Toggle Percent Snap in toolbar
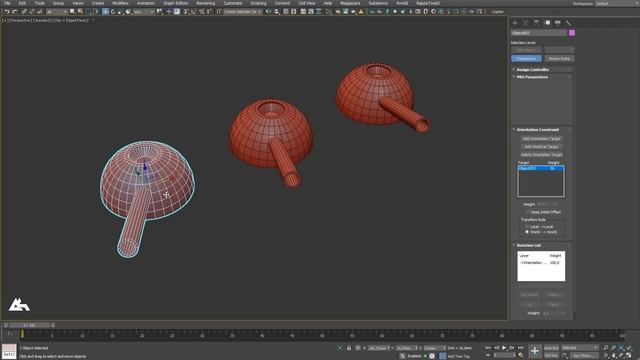The image size is (640, 360). click(202, 12)
